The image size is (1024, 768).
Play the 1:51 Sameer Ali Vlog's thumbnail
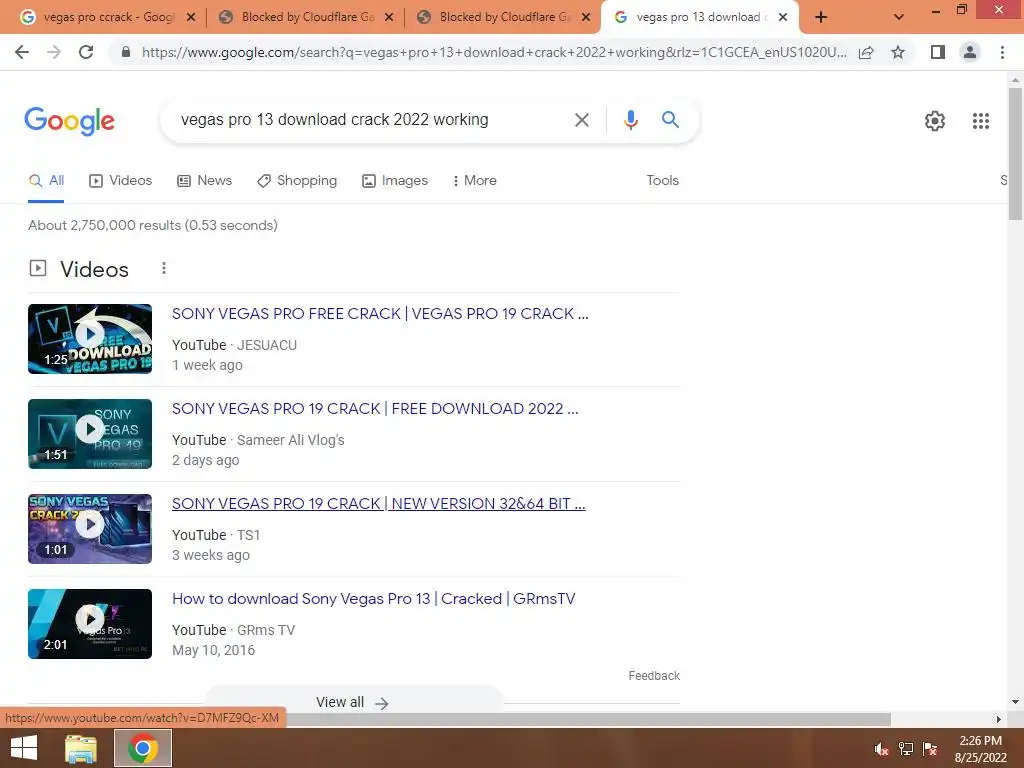pos(90,434)
